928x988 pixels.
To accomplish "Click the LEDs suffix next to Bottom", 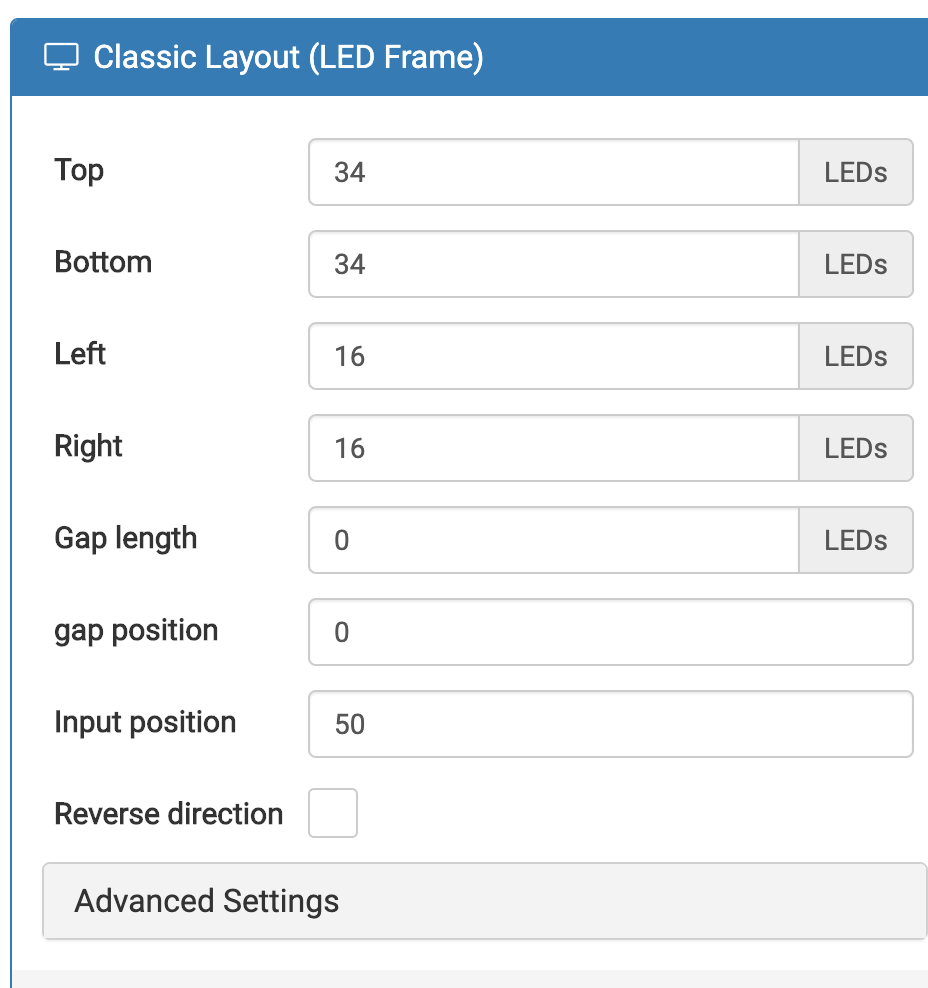I will point(856,264).
